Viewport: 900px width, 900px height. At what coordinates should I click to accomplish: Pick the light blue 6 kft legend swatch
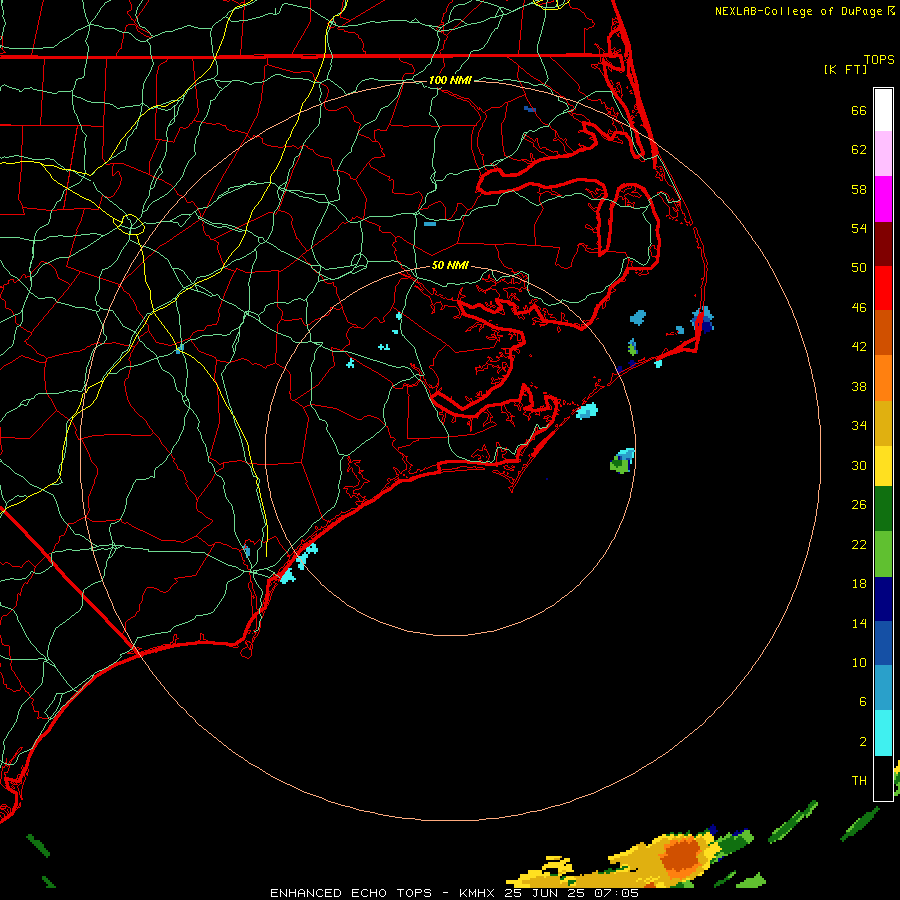point(883,688)
